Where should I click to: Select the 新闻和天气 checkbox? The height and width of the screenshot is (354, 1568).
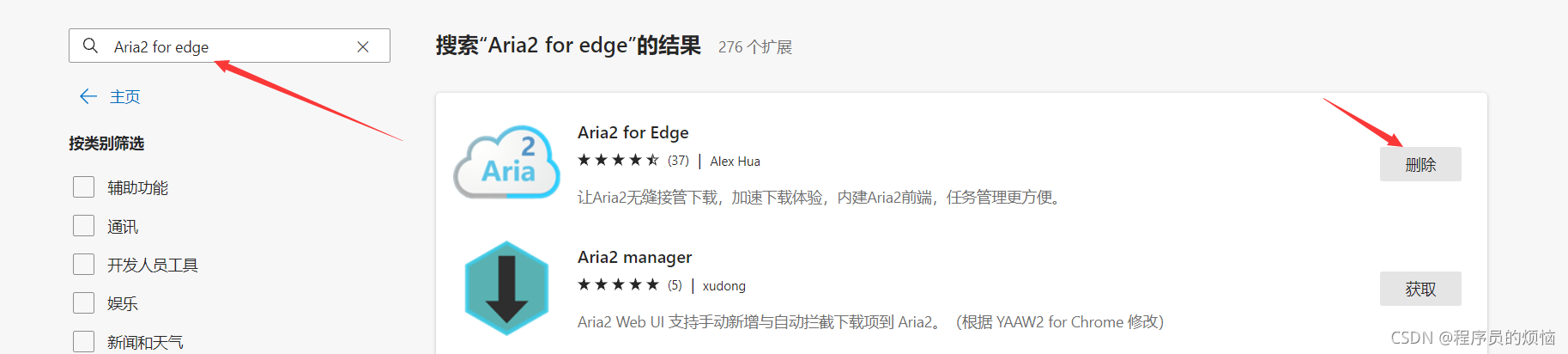pos(84,341)
